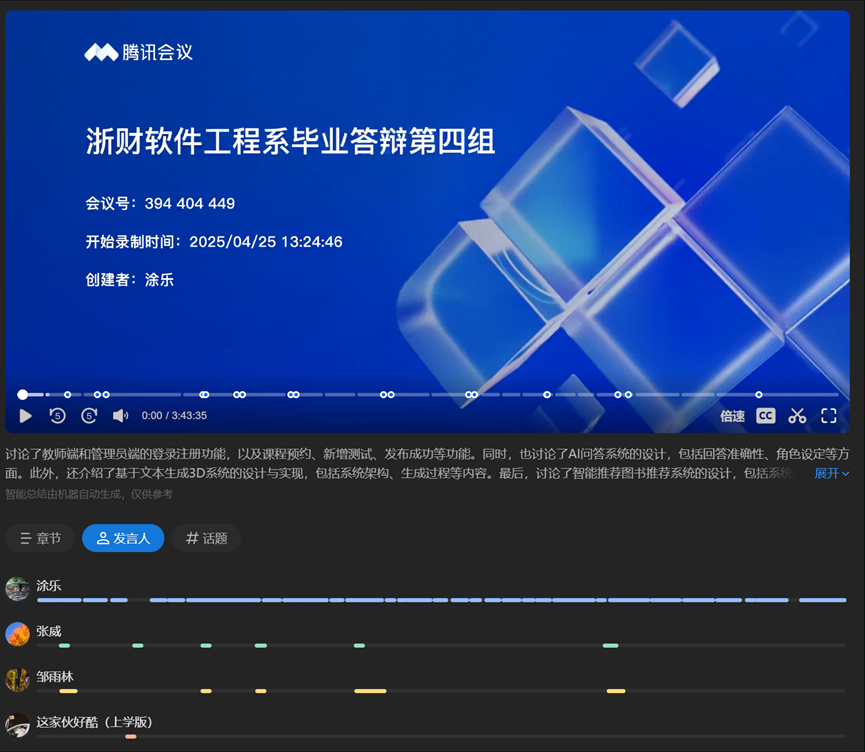Image resolution: width=865 pixels, height=752 pixels.
Task: Click 涂乐's speaker avatar
Action: coord(17,588)
